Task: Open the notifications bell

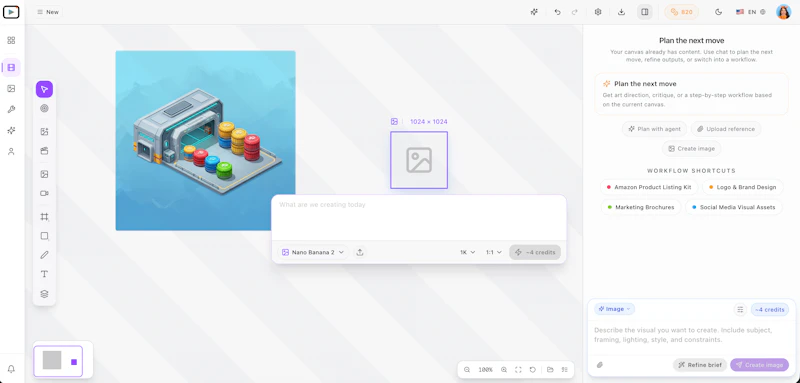Action: pyautogui.click(x=11, y=369)
